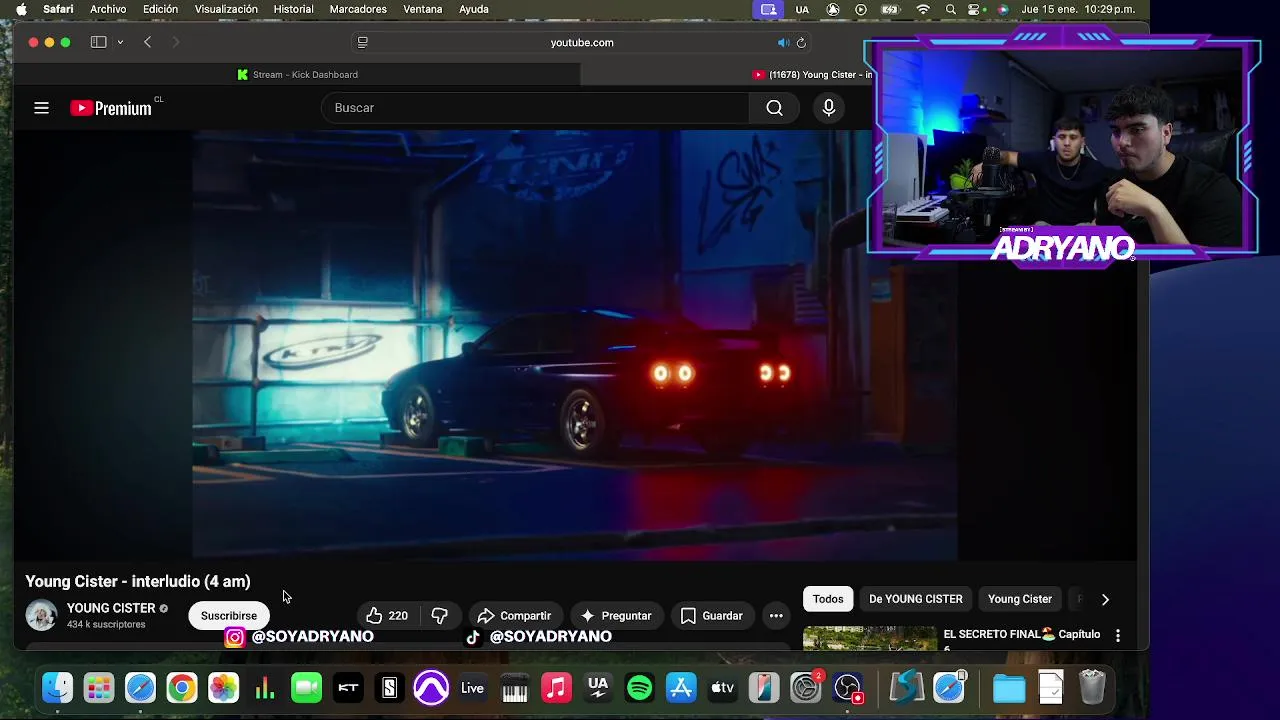Click the Compartir button
Screen dimensions: 1280x720
514,616
